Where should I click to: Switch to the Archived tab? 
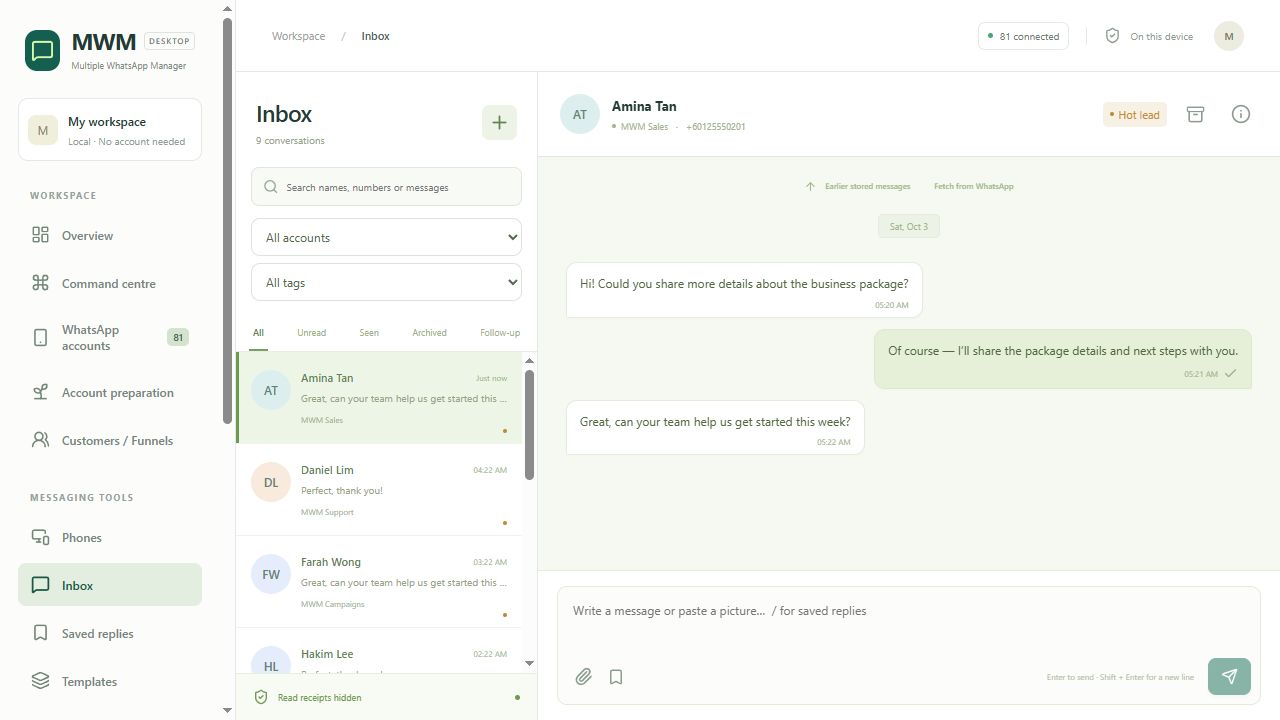[429, 333]
